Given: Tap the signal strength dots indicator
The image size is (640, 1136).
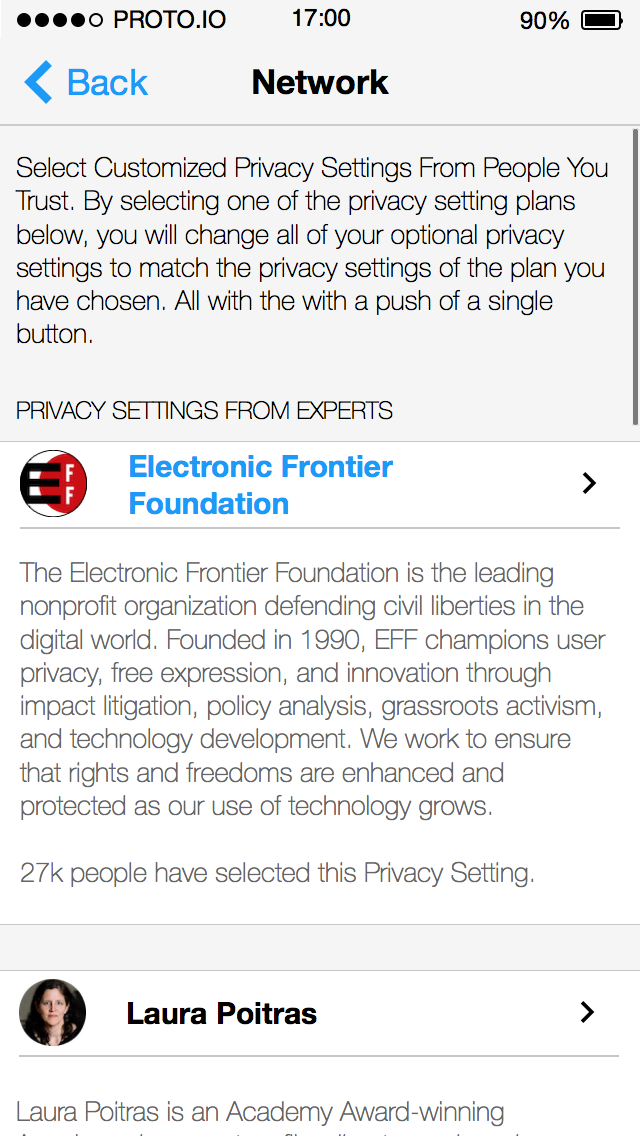Looking at the screenshot, I should pos(60,20).
